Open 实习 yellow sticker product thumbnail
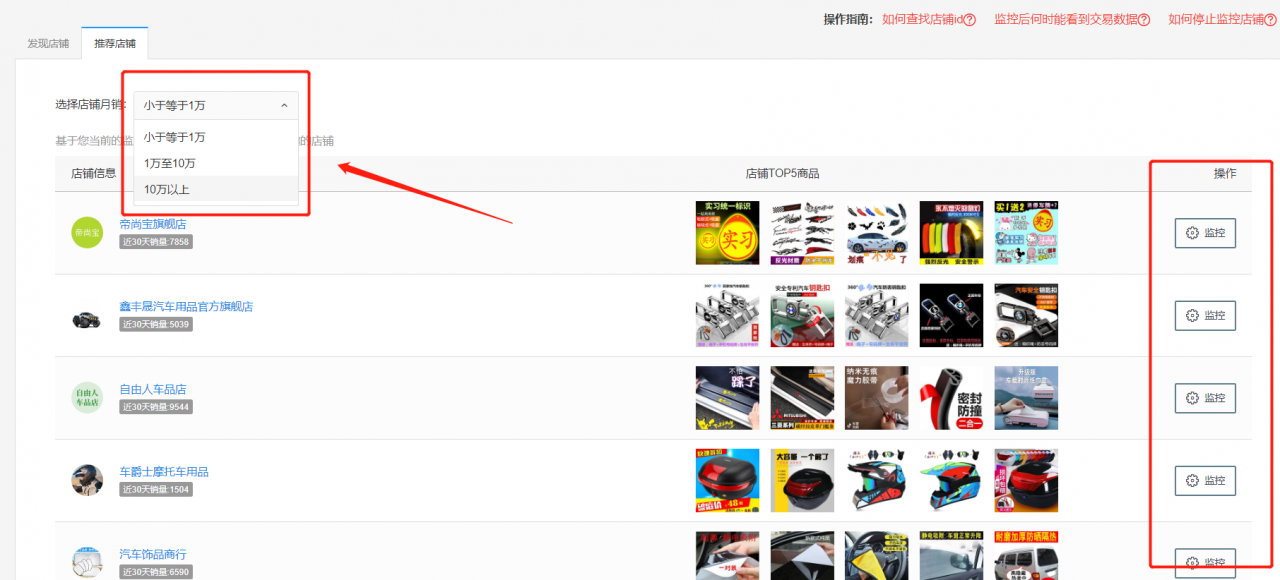The width and height of the screenshot is (1280, 580). click(727, 233)
